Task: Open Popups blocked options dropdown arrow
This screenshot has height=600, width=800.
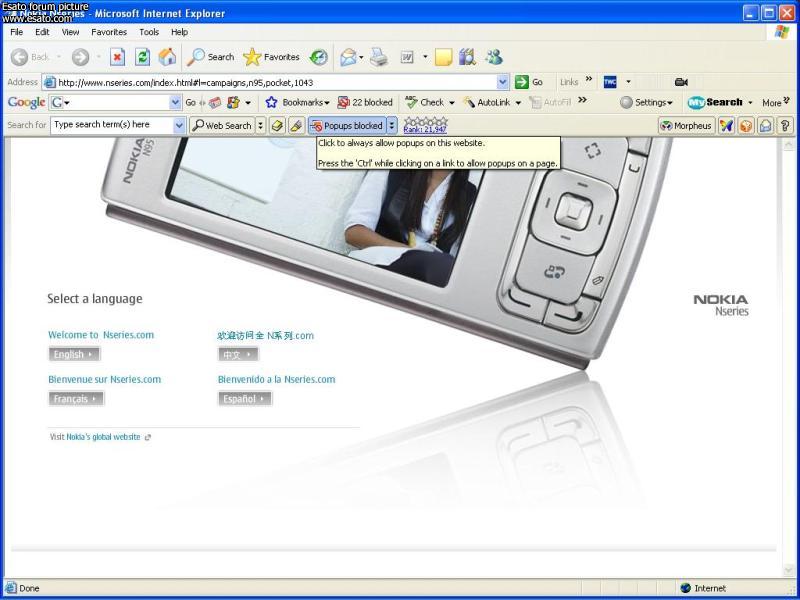Action: pyautogui.click(x=392, y=126)
